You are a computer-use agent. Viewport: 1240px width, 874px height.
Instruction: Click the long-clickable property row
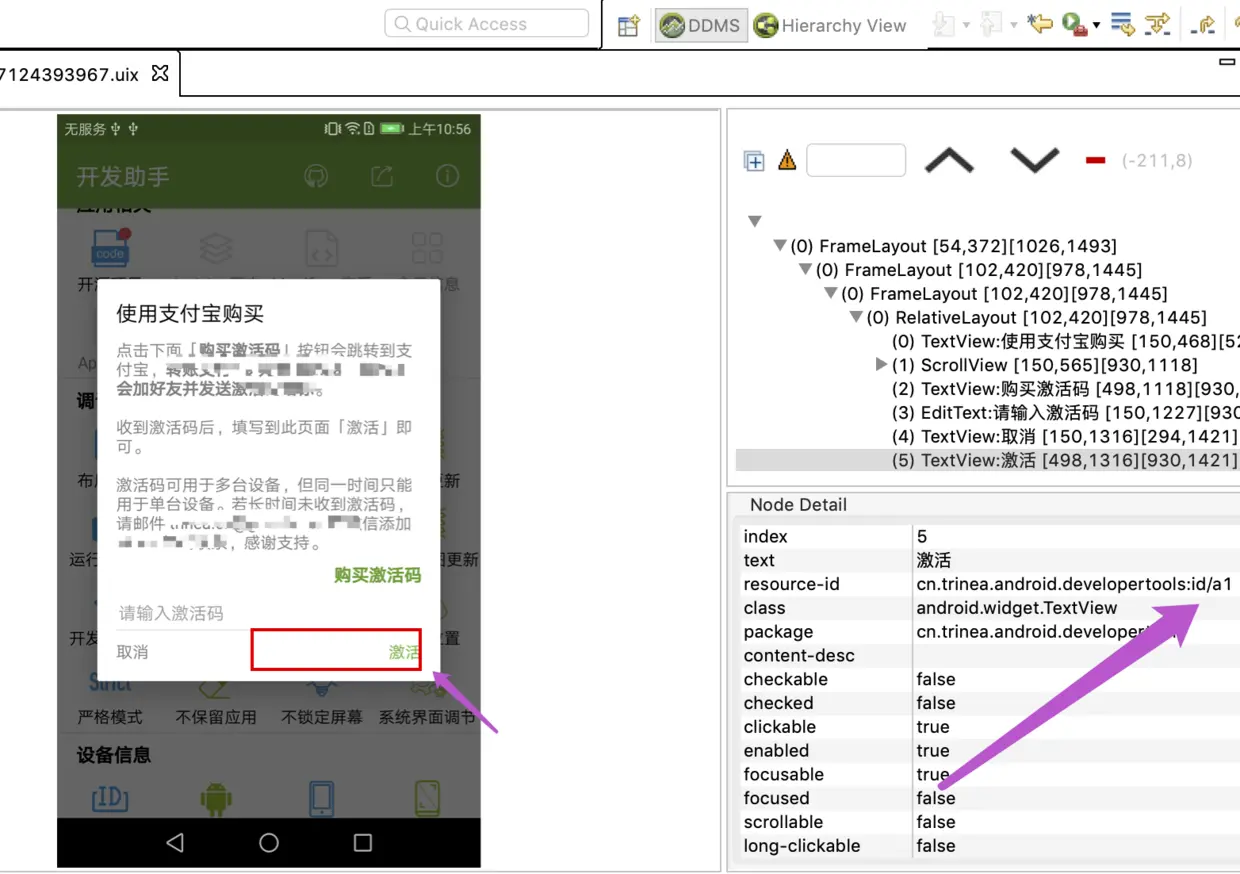click(x=989, y=846)
